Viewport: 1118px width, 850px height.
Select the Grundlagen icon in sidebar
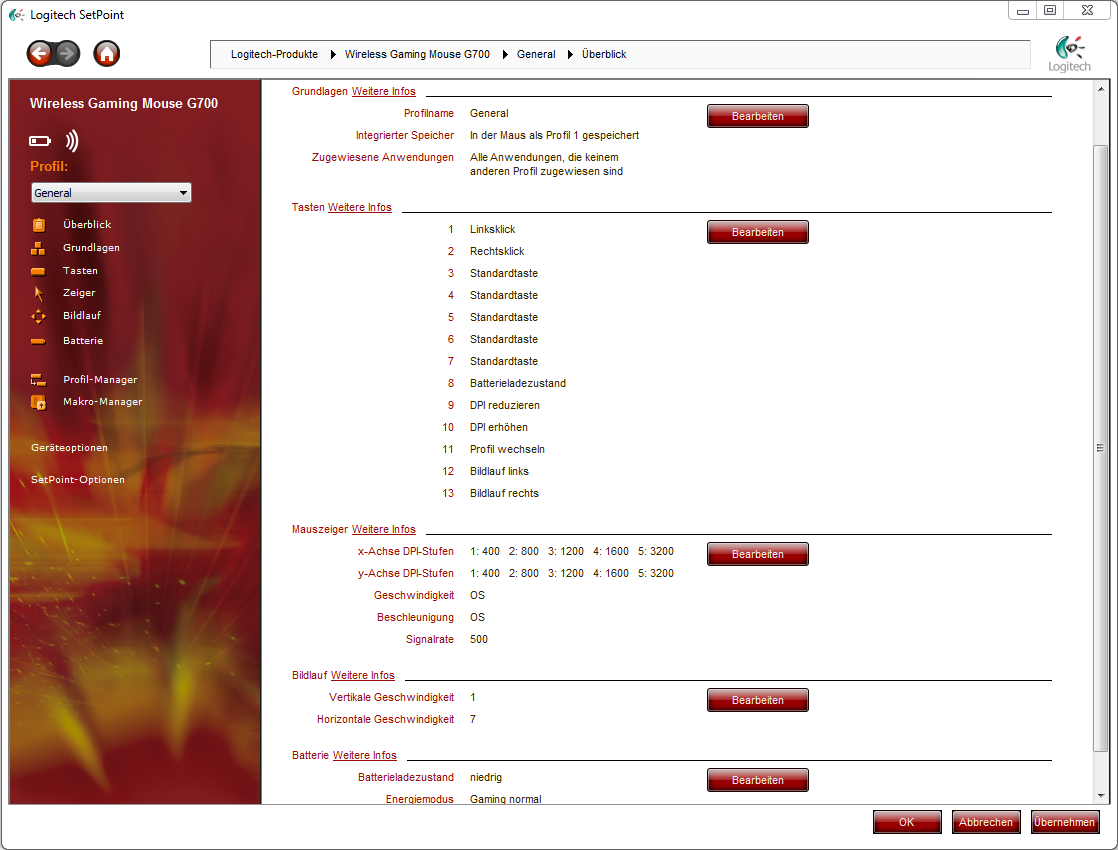39,248
